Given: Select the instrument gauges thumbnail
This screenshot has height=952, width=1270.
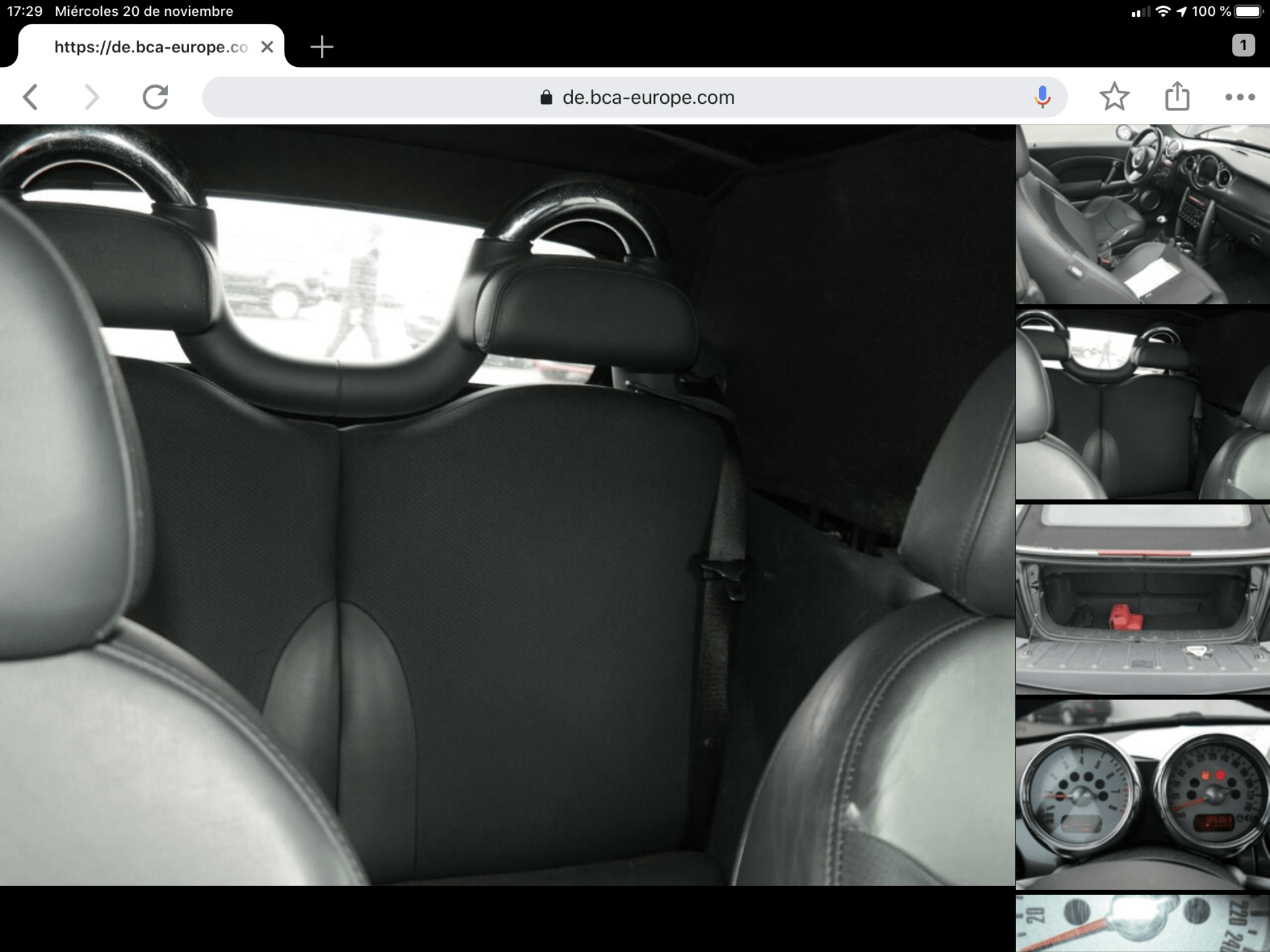Looking at the screenshot, I should (x=1142, y=793).
